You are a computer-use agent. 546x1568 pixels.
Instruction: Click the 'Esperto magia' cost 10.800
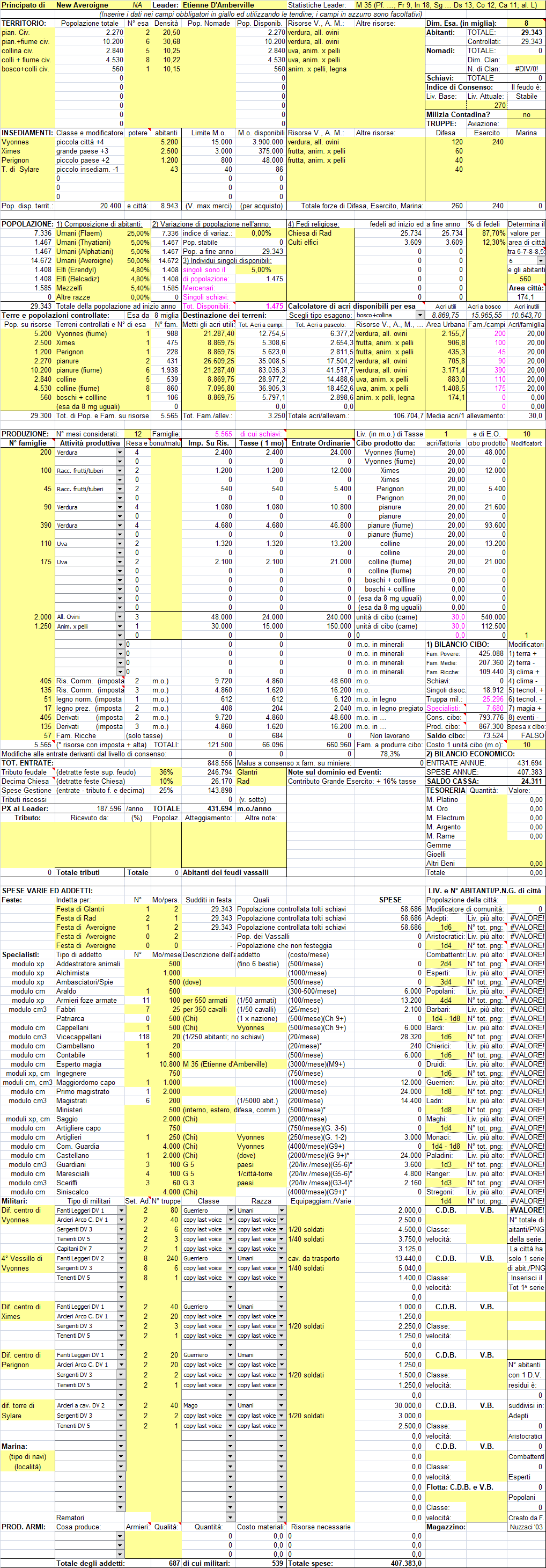[166, 1064]
